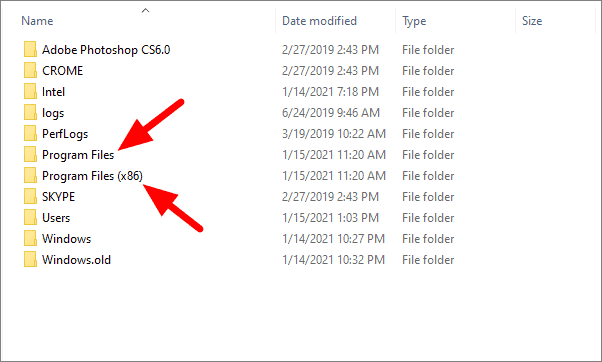Select the Users folder icon
602x362 pixels.
30,218
